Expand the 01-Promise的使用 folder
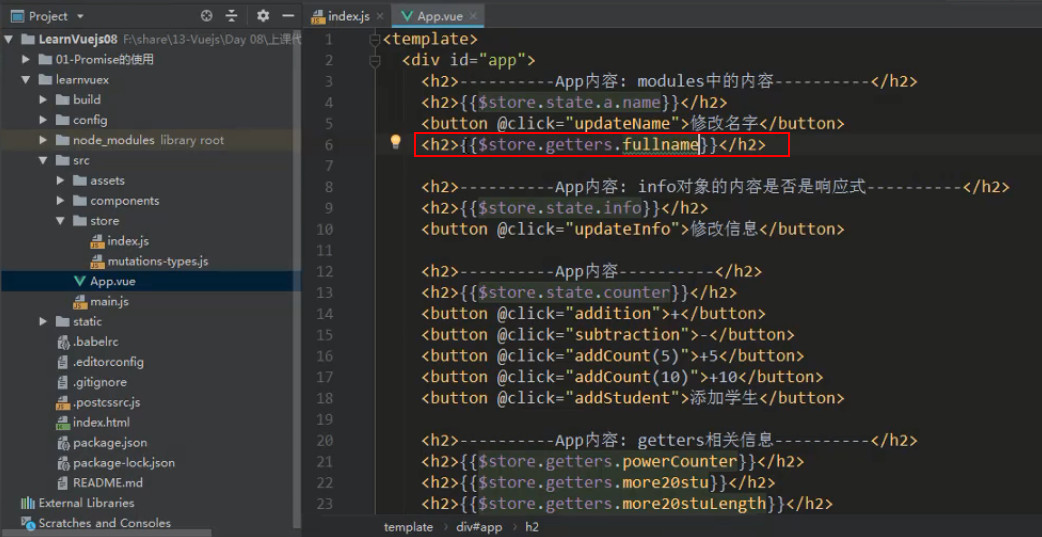Image resolution: width=1042 pixels, height=537 pixels. (26, 60)
